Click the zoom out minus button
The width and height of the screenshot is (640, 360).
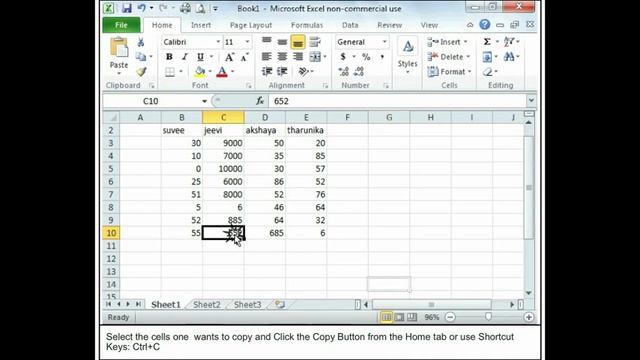[450, 317]
